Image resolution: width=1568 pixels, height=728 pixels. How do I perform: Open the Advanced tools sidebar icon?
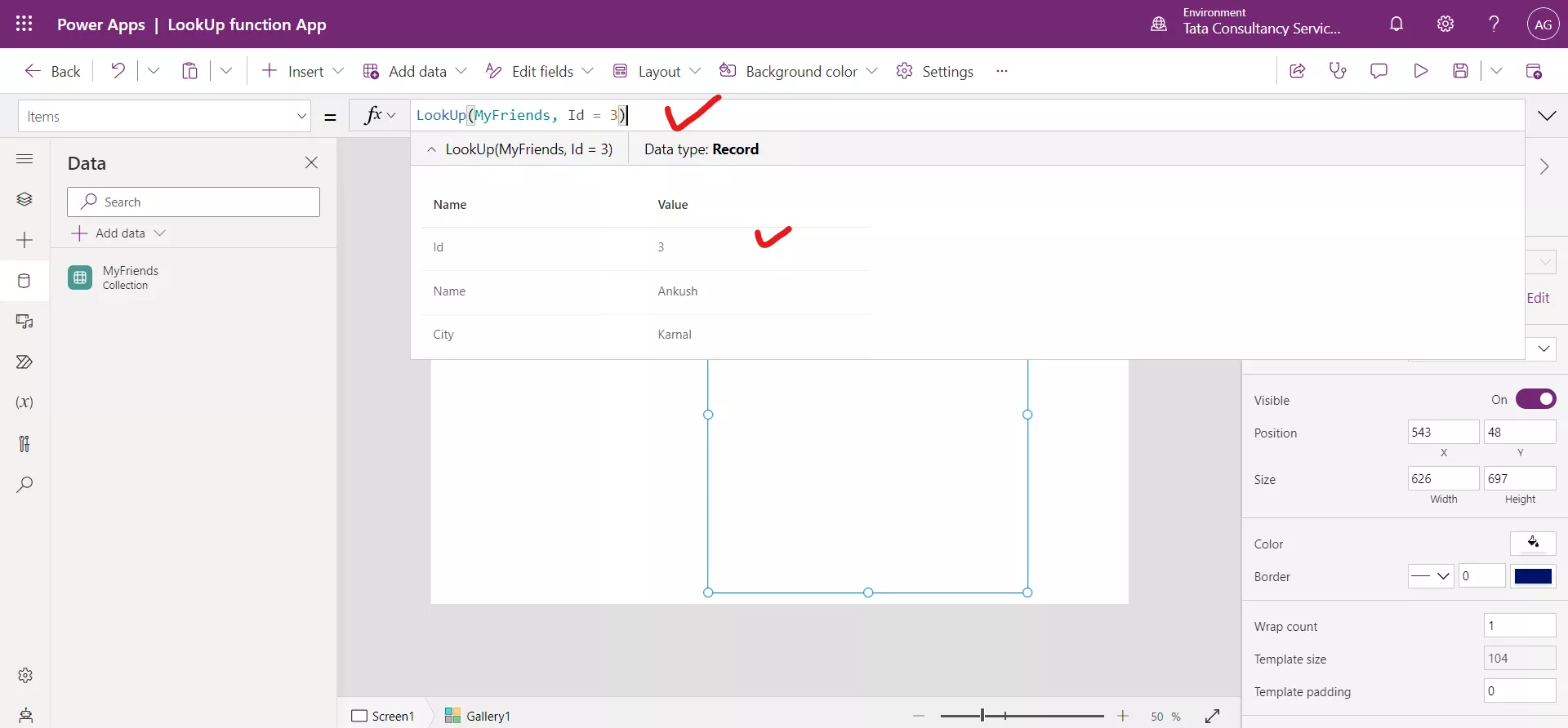[24, 443]
